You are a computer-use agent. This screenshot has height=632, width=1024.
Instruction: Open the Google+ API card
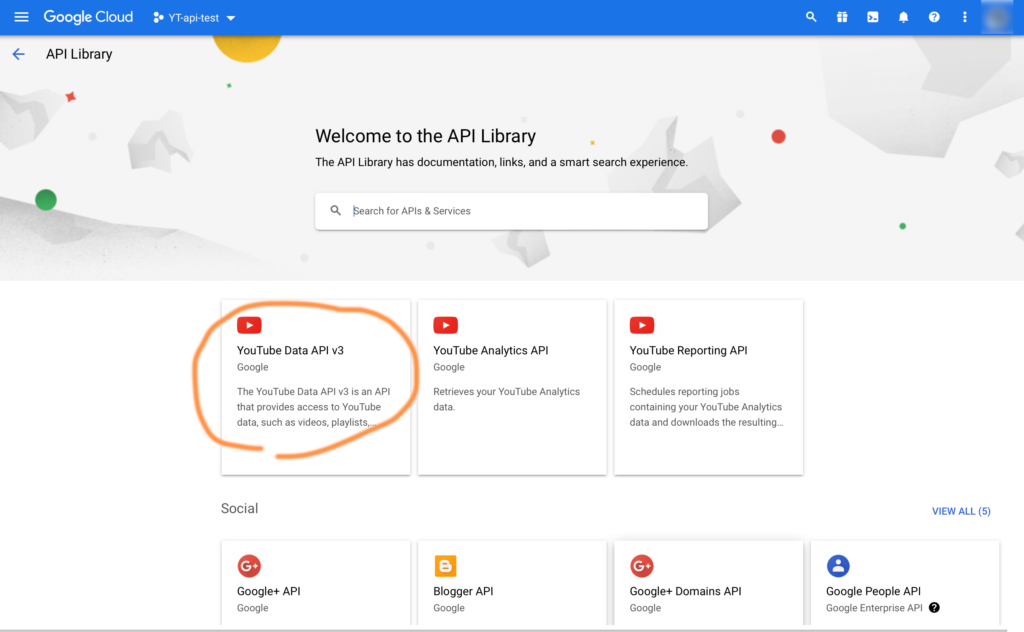315,585
